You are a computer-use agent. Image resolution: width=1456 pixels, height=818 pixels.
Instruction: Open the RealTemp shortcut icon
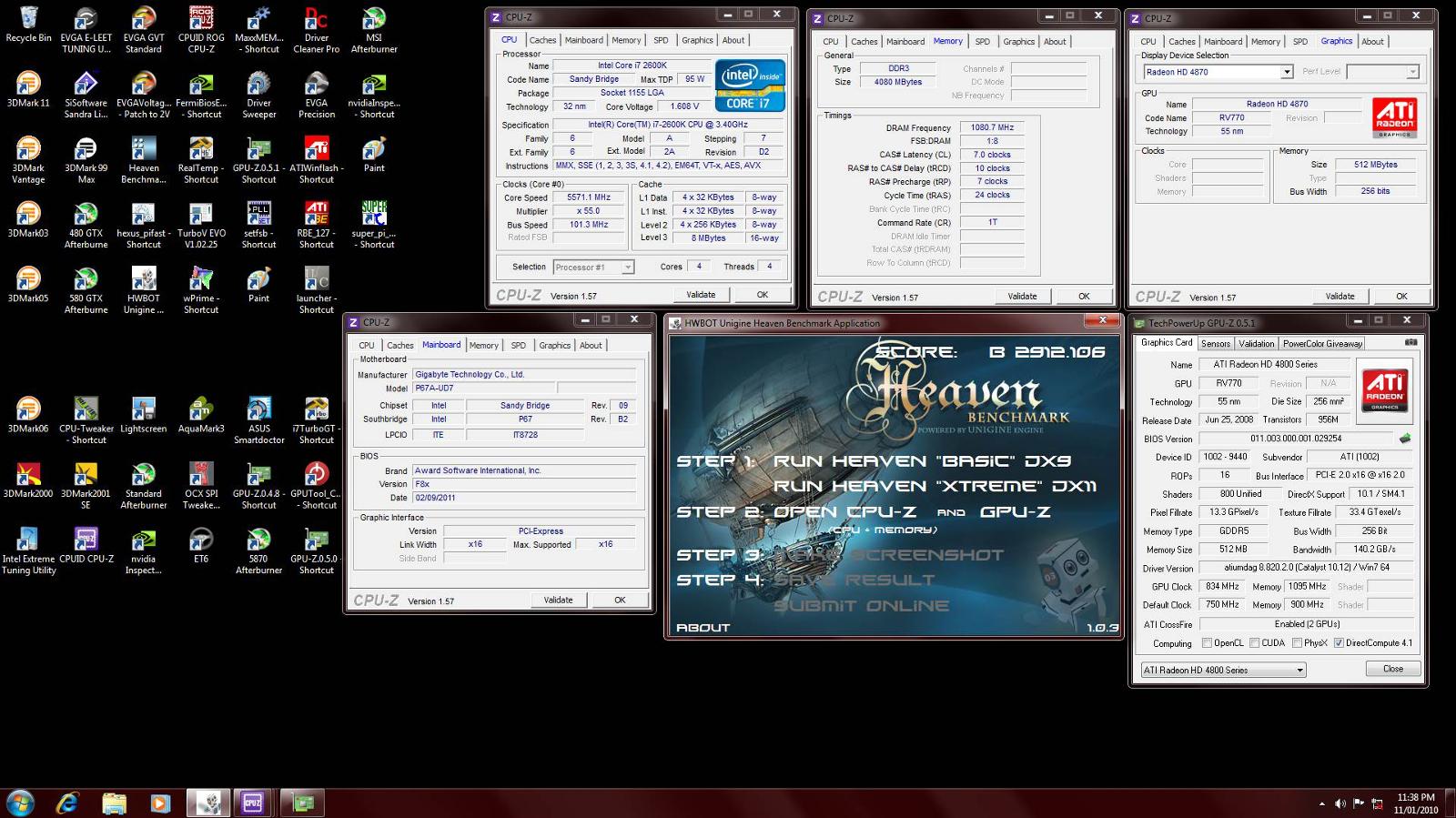[x=201, y=160]
